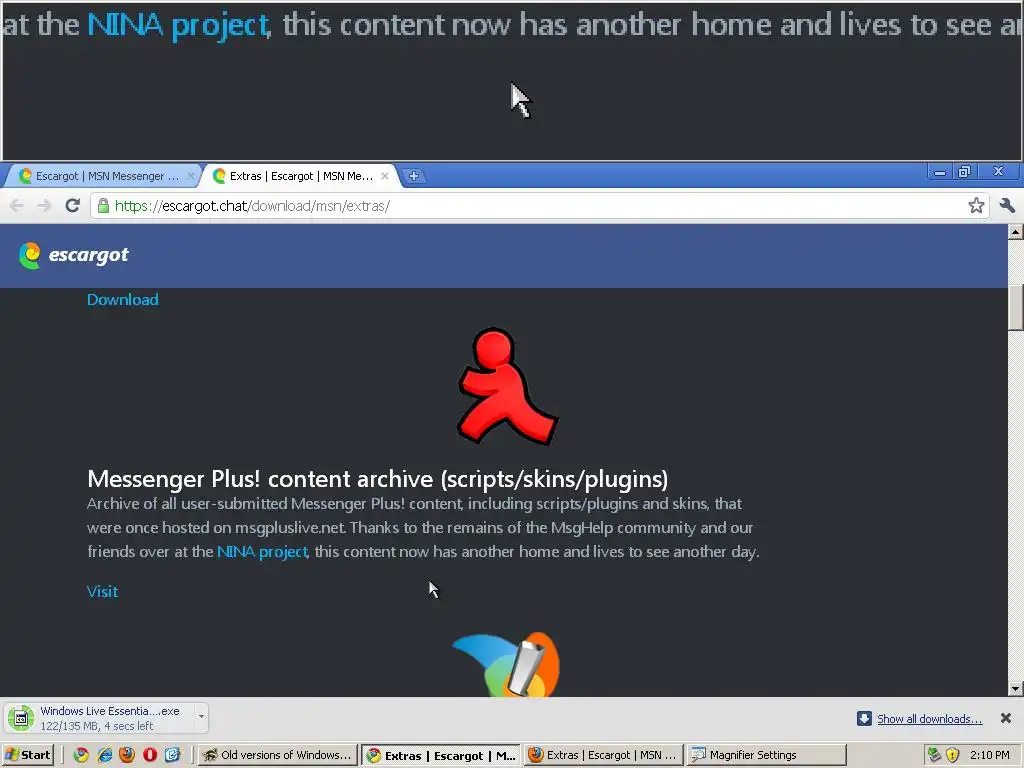Select the Extras Escargot tab
Screen dimensions: 1024x768
click(300, 176)
